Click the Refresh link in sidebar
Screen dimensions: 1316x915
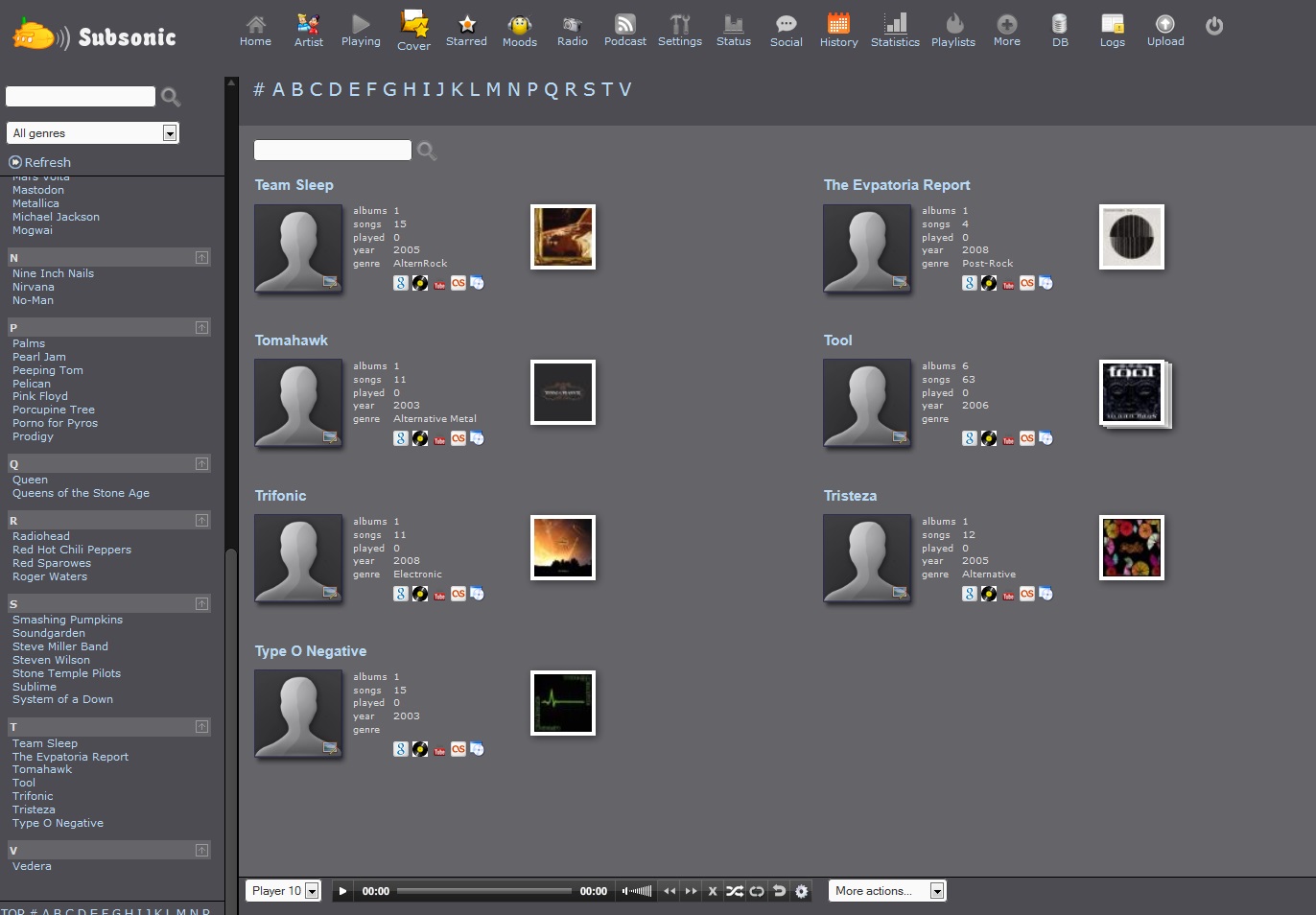(47, 162)
